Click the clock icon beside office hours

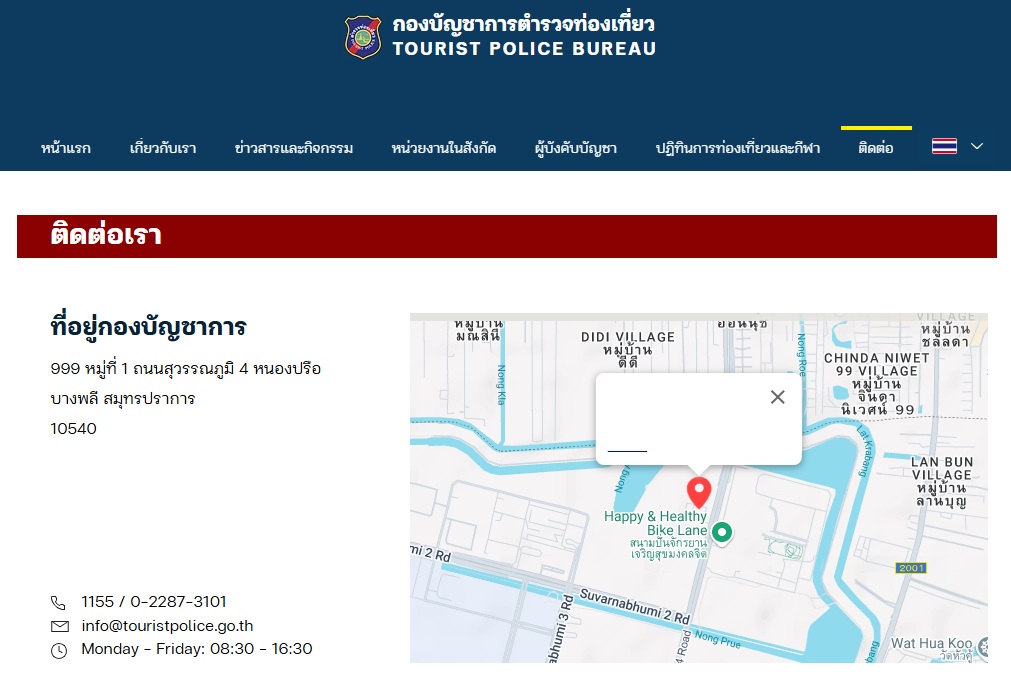(59, 650)
